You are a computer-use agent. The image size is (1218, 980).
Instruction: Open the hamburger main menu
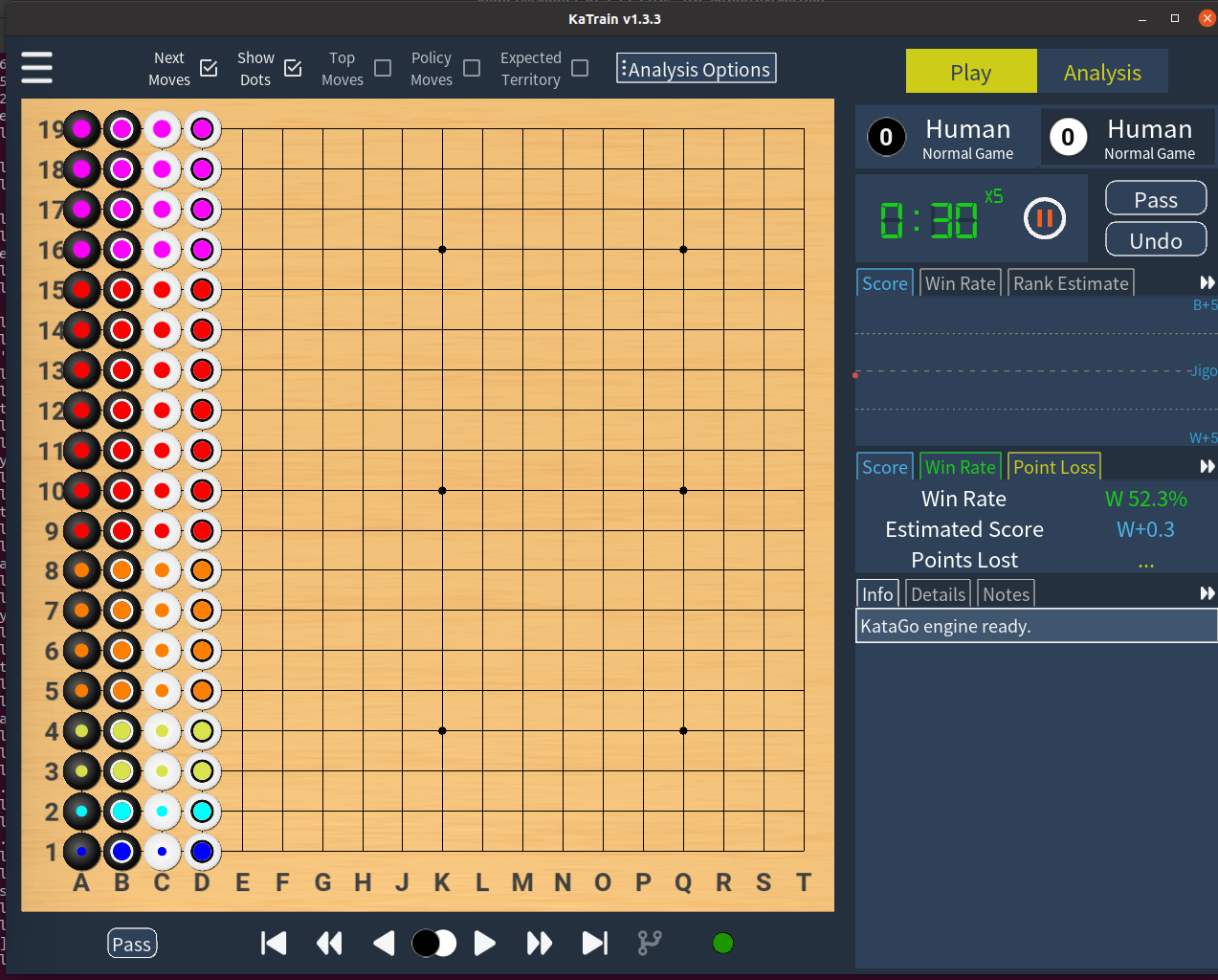(x=36, y=67)
